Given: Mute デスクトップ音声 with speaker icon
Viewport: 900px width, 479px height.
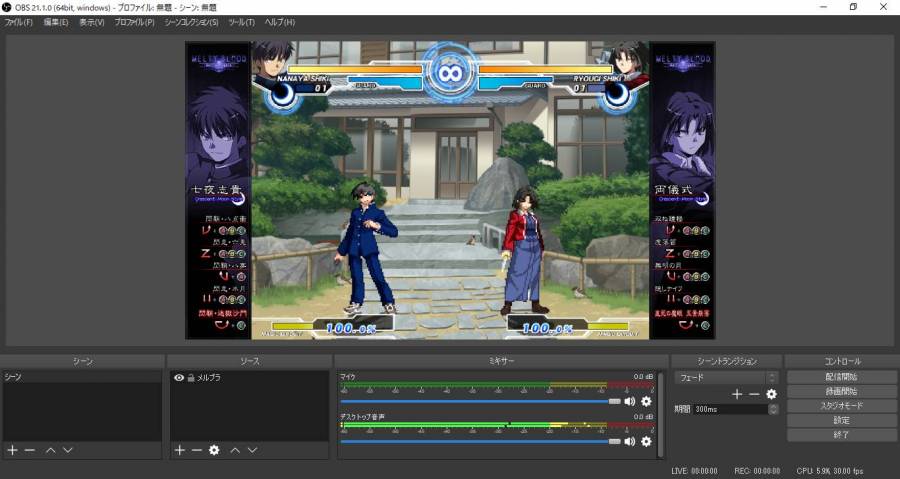Looking at the screenshot, I should [630, 441].
